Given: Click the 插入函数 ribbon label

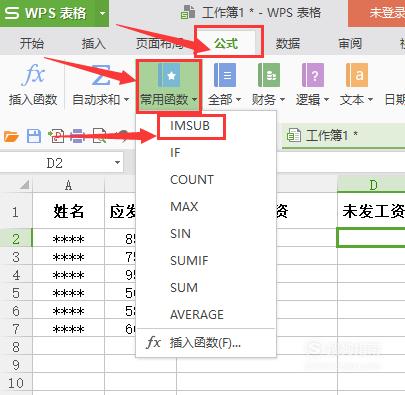Looking at the screenshot, I should click(33, 100).
